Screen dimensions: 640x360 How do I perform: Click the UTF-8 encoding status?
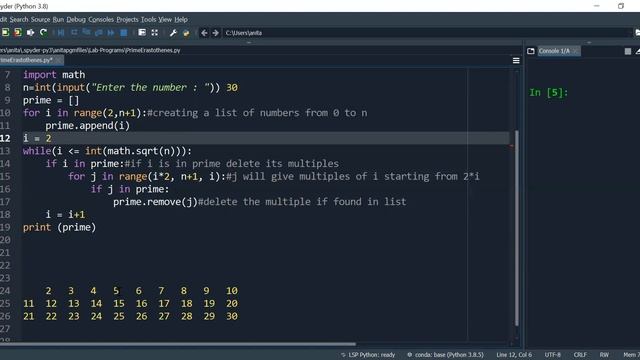(x=553, y=355)
